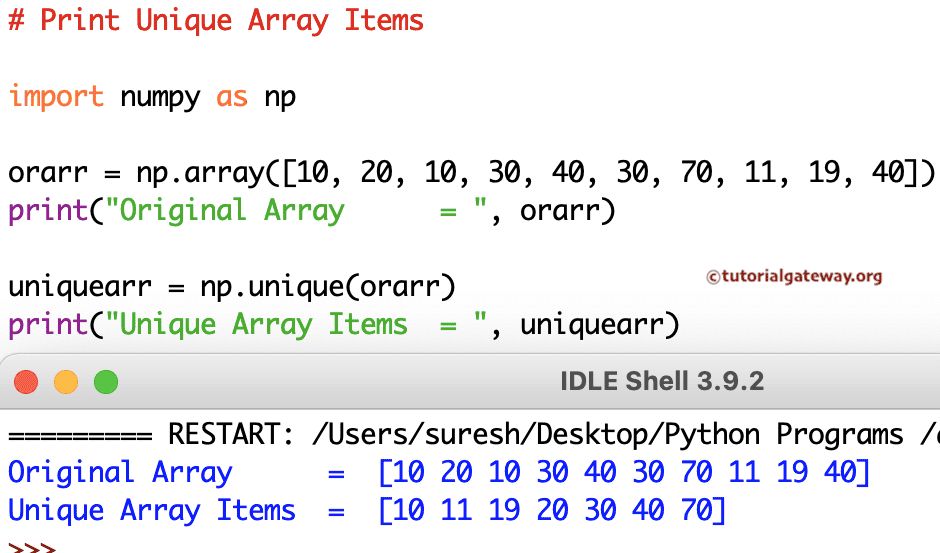Click 'numpy' in the import line
This screenshot has width=940, height=553.
(x=160, y=98)
